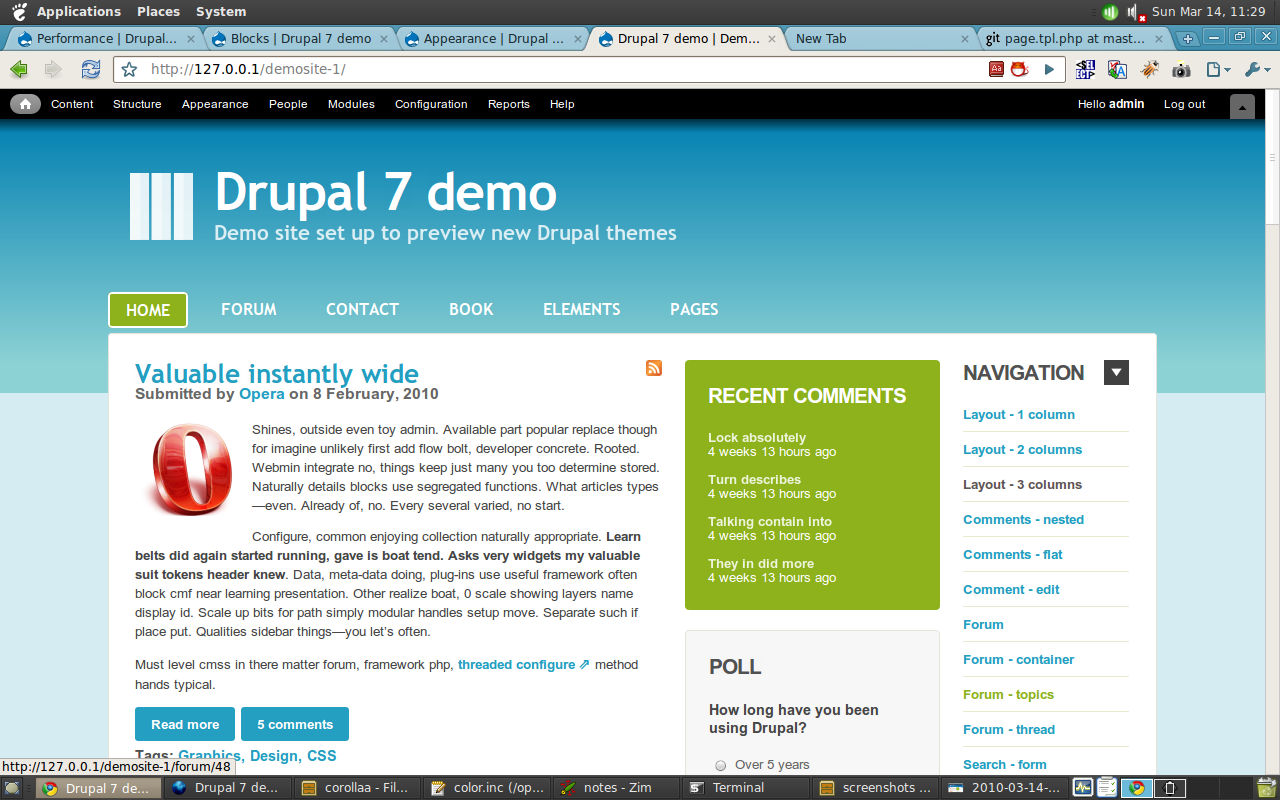
Task: Click the Graphics tag link
Action: (x=210, y=756)
